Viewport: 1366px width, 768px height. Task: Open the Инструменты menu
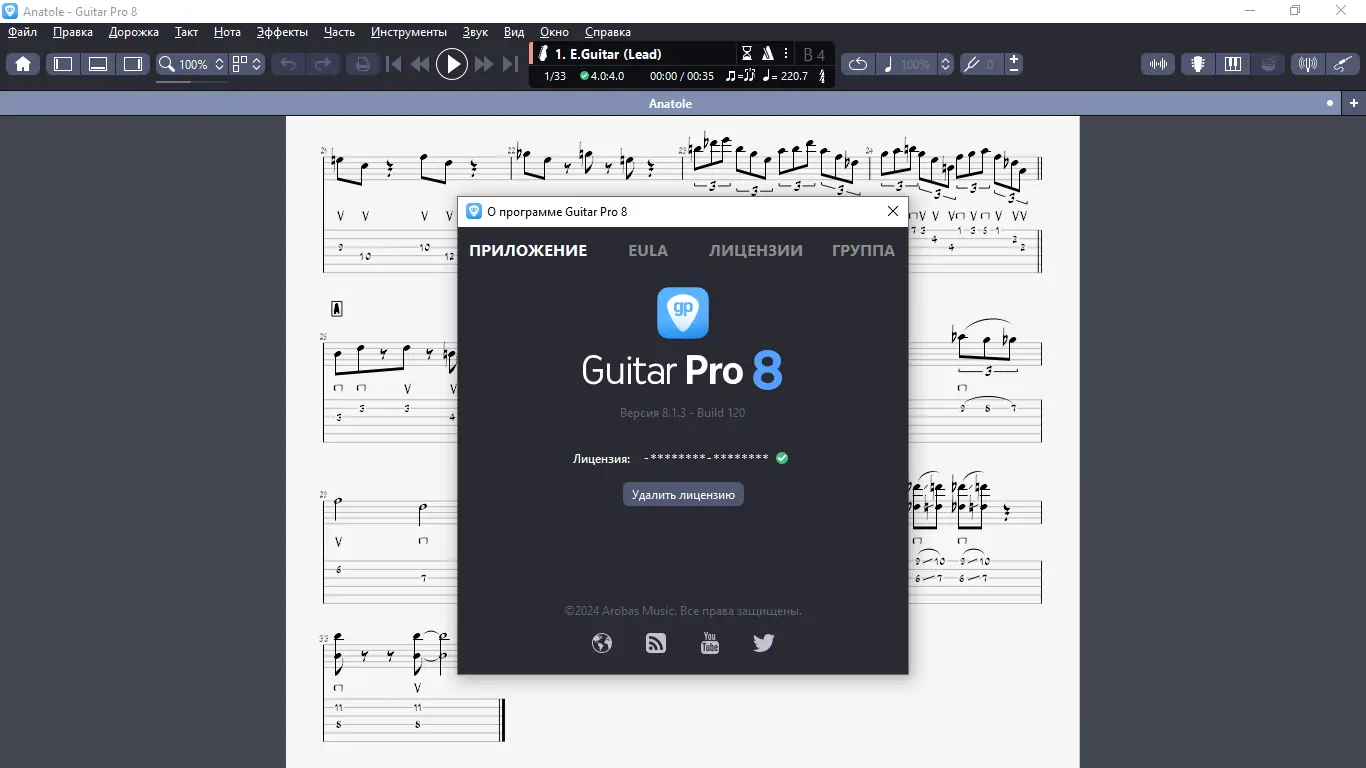[409, 32]
